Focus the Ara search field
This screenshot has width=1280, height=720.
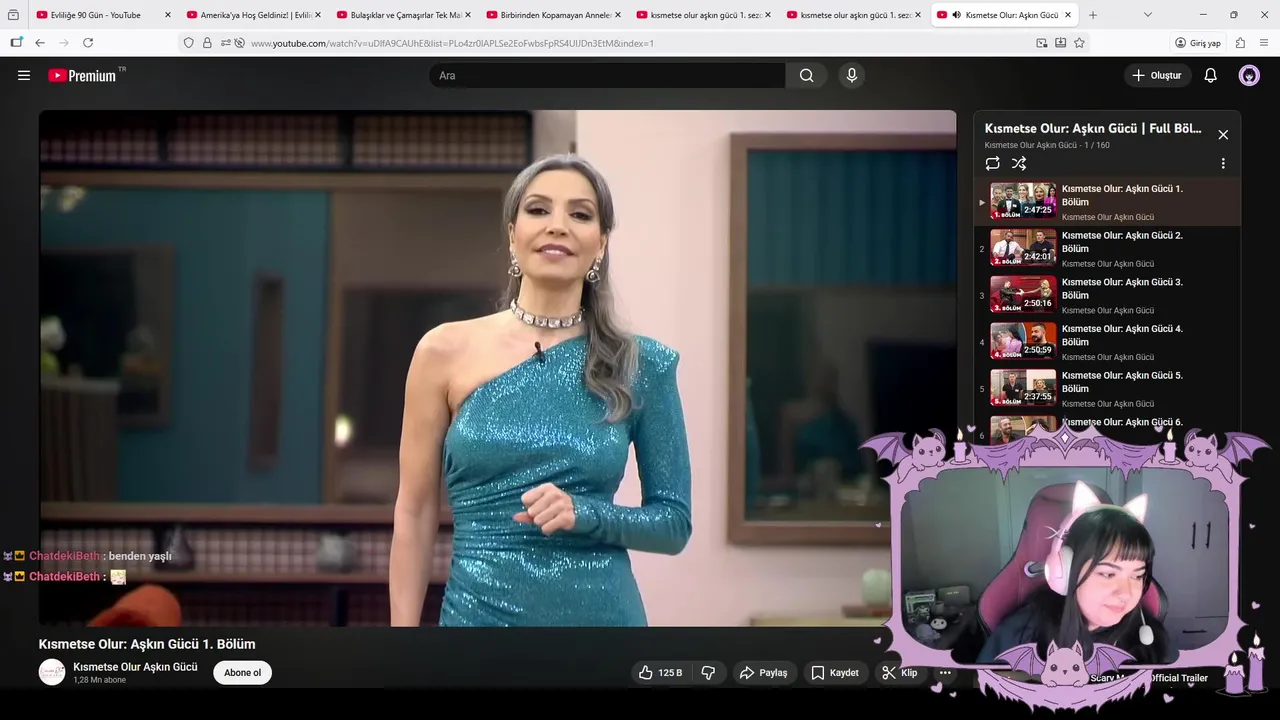pyautogui.click(x=607, y=75)
